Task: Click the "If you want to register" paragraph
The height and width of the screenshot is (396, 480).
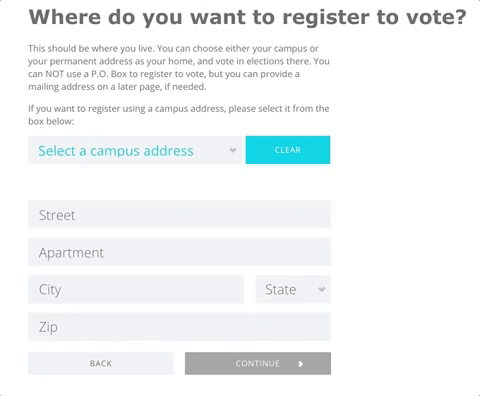Action: (179, 115)
